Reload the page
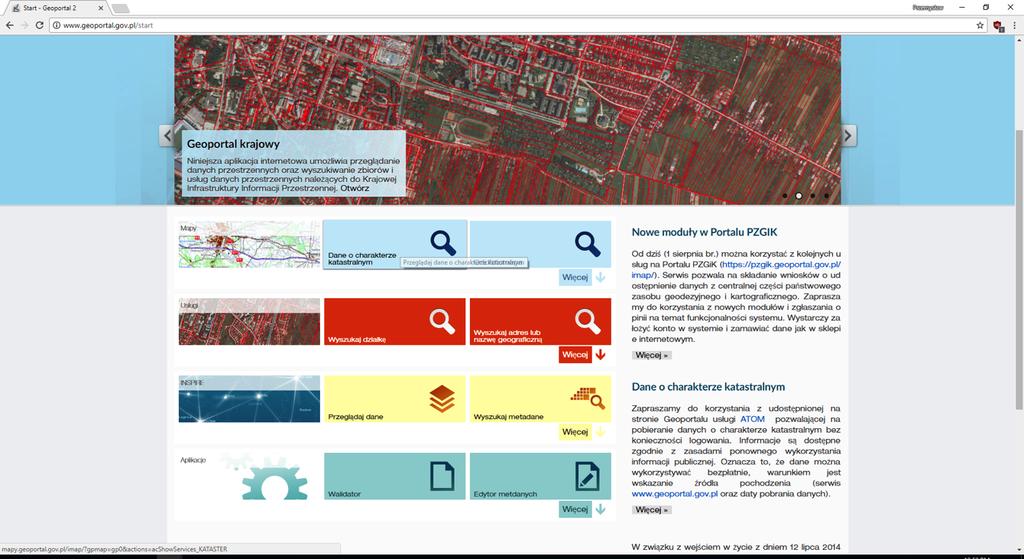The image size is (1024, 559). (39, 25)
